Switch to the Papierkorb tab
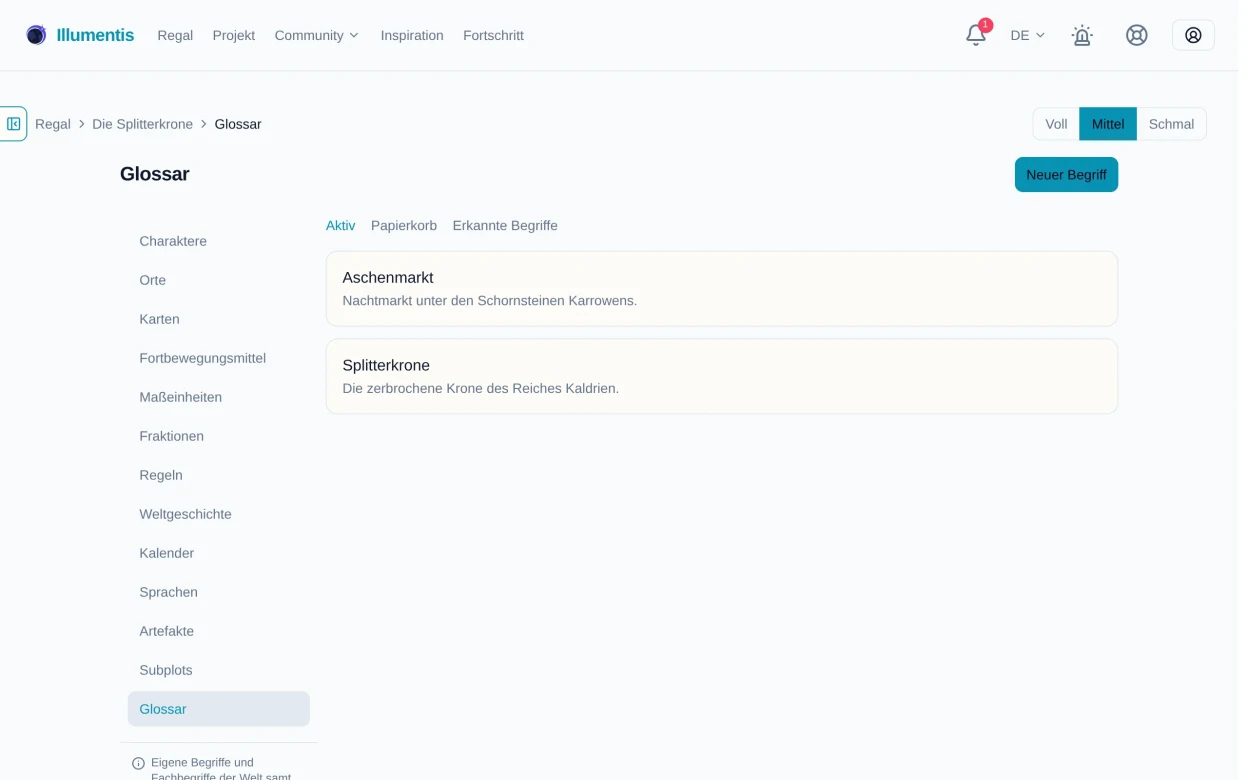Image resolution: width=1248 pixels, height=780 pixels. coord(404,226)
